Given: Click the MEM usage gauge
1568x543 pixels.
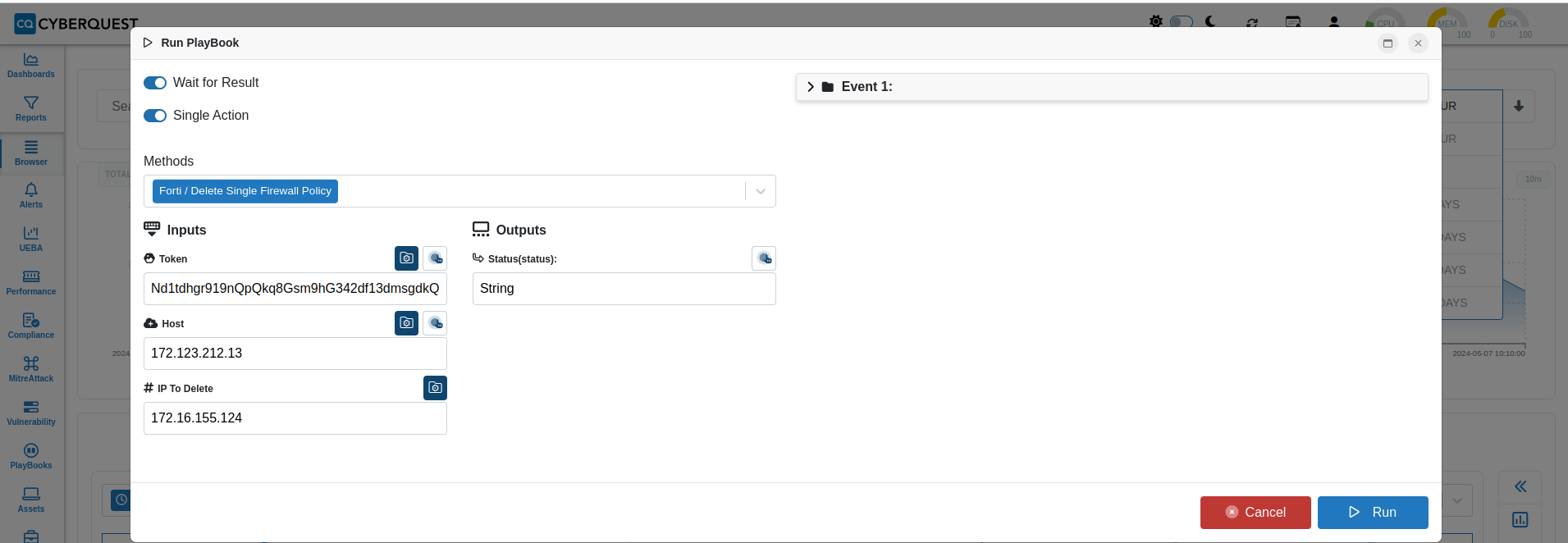Looking at the screenshot, I should (1447, 22).
